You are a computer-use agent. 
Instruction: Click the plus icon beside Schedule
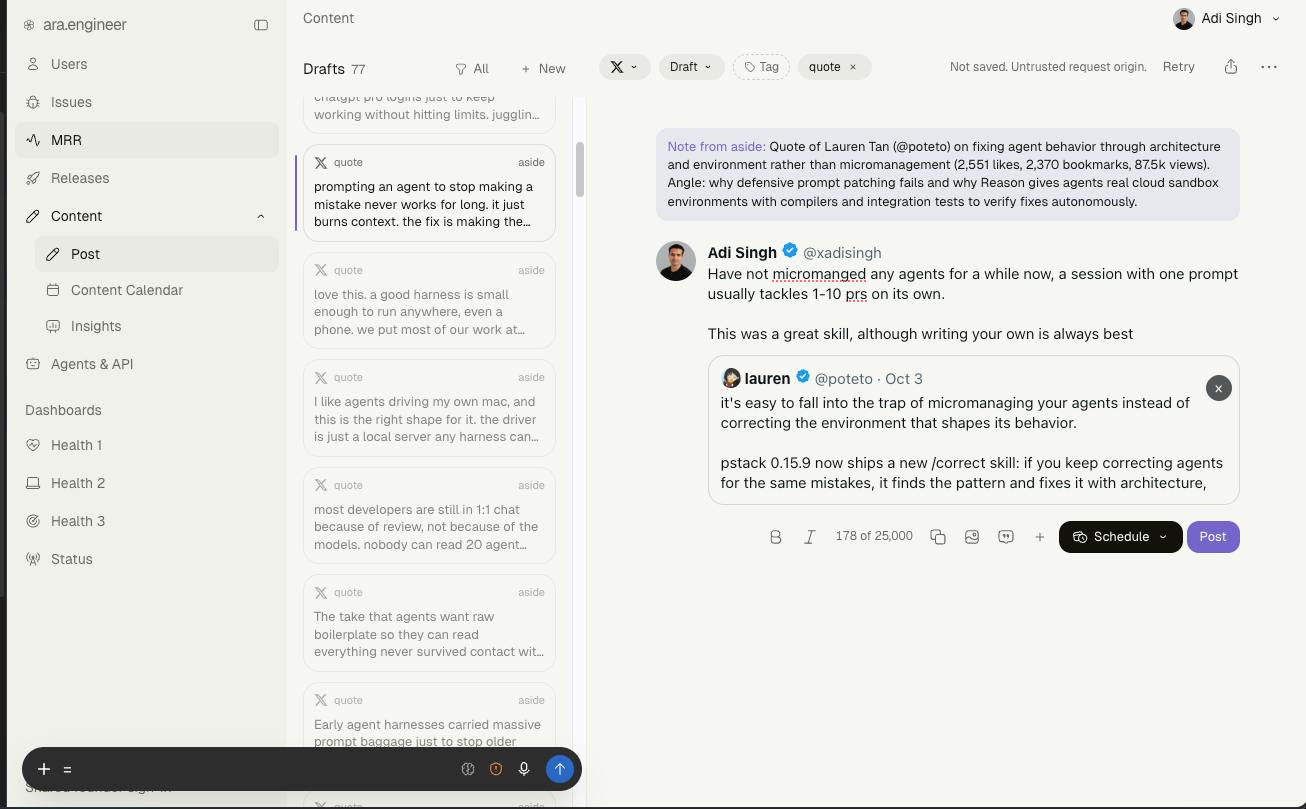click(1040, 537)
